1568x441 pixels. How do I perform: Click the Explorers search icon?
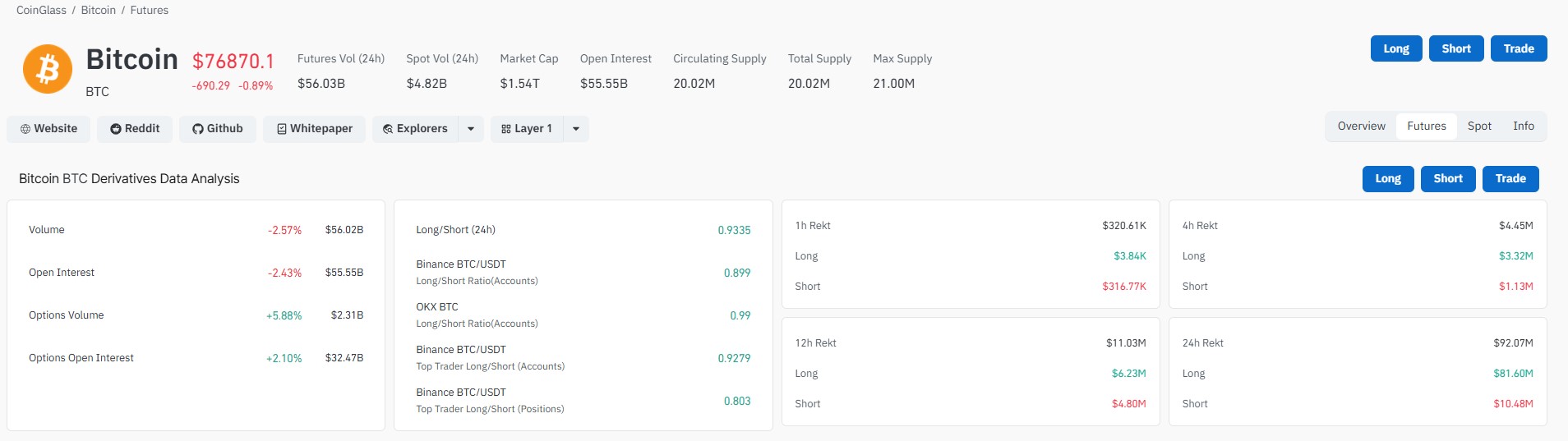388,129
